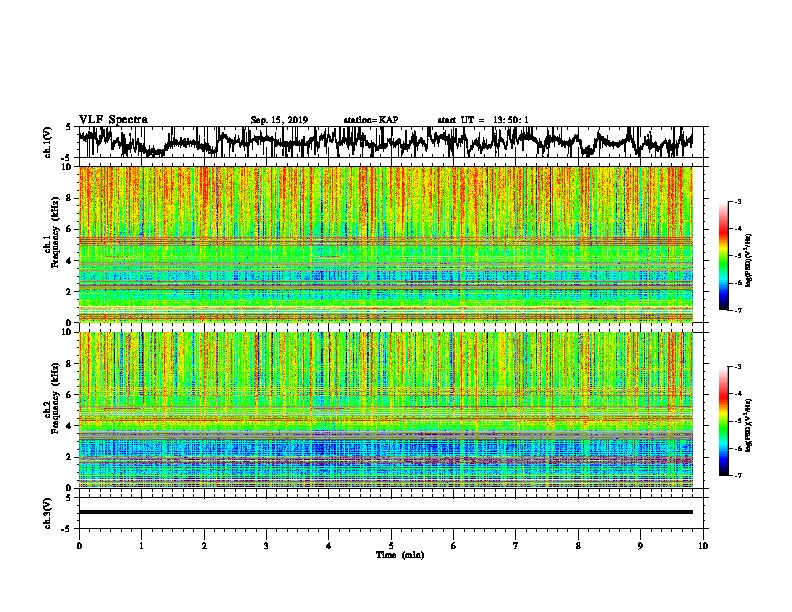The width and height of the screenshot is (792, 612).
Task: Click the ch.2 color scale bar
Action: 724,421
